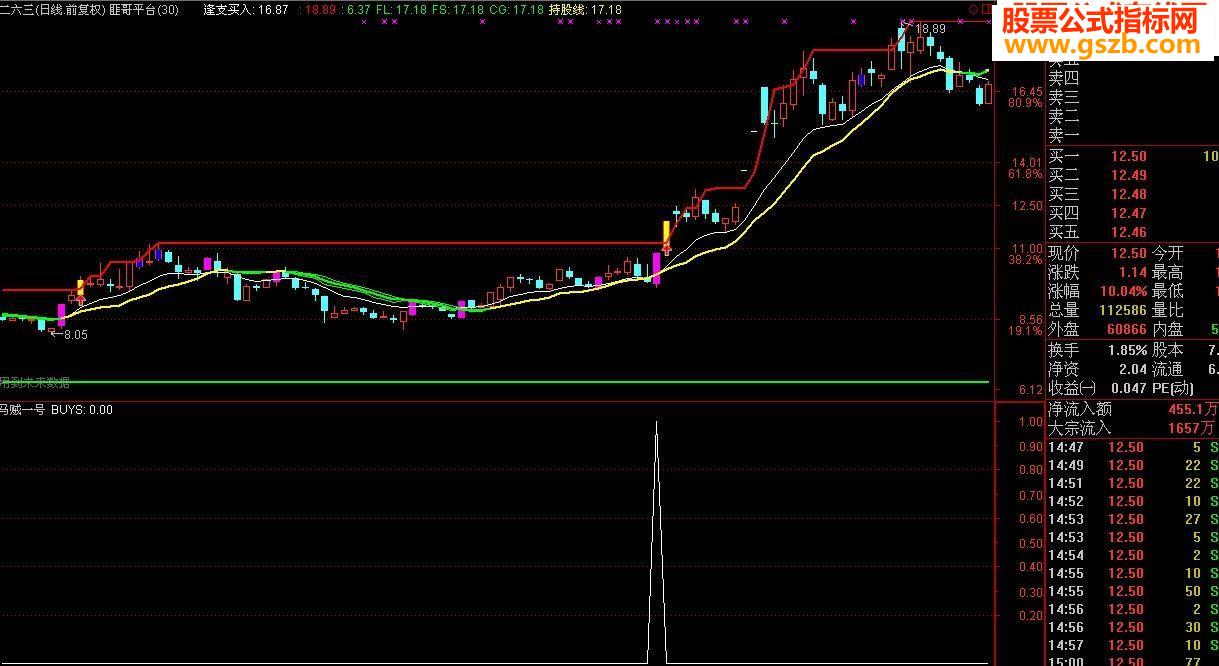Click the 股本 label
The height and width of the screenshot is (666, 1219).
point(1167,350)
